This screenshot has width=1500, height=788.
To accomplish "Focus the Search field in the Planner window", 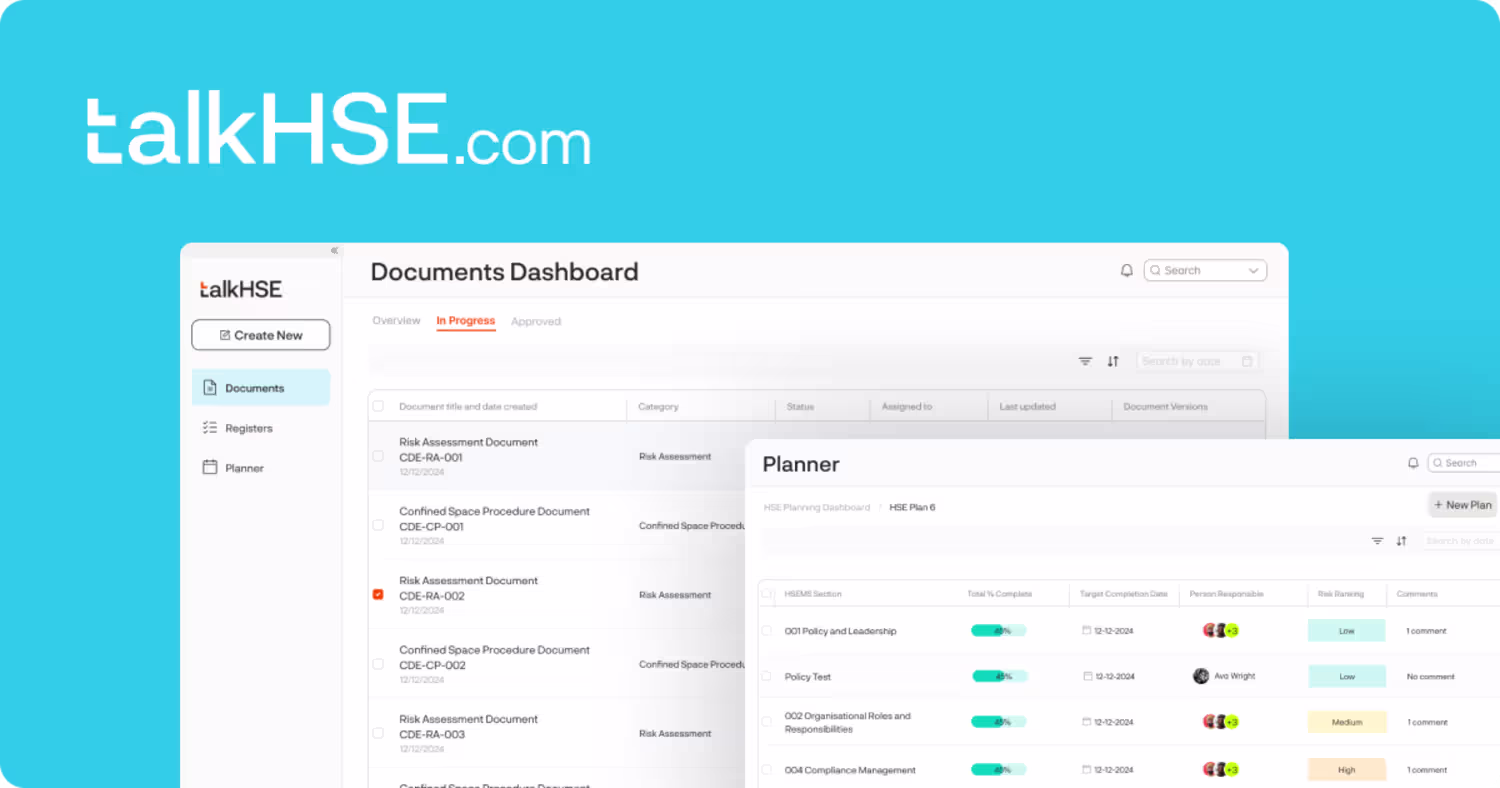I will (x=1464, y=463).
